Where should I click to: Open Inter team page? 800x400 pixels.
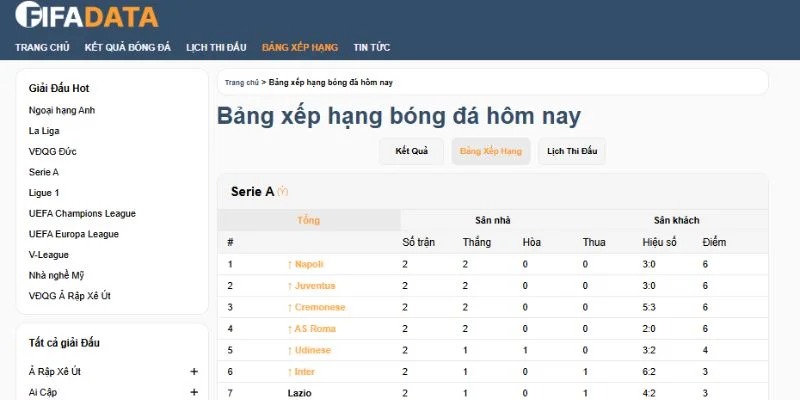pos(305,371)
